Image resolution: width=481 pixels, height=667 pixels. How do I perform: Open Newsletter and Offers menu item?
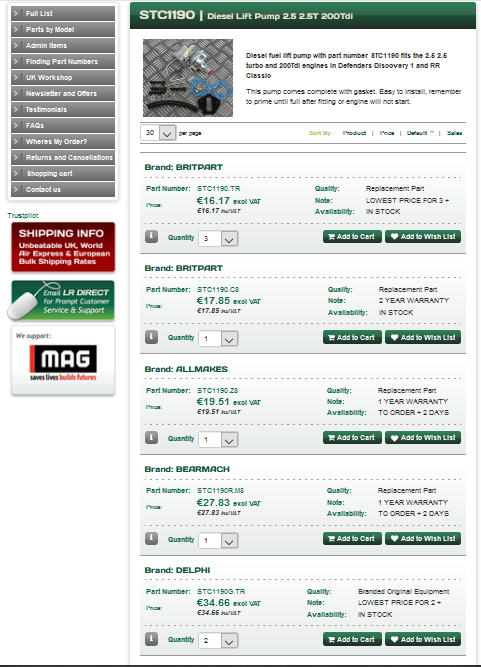63,94
